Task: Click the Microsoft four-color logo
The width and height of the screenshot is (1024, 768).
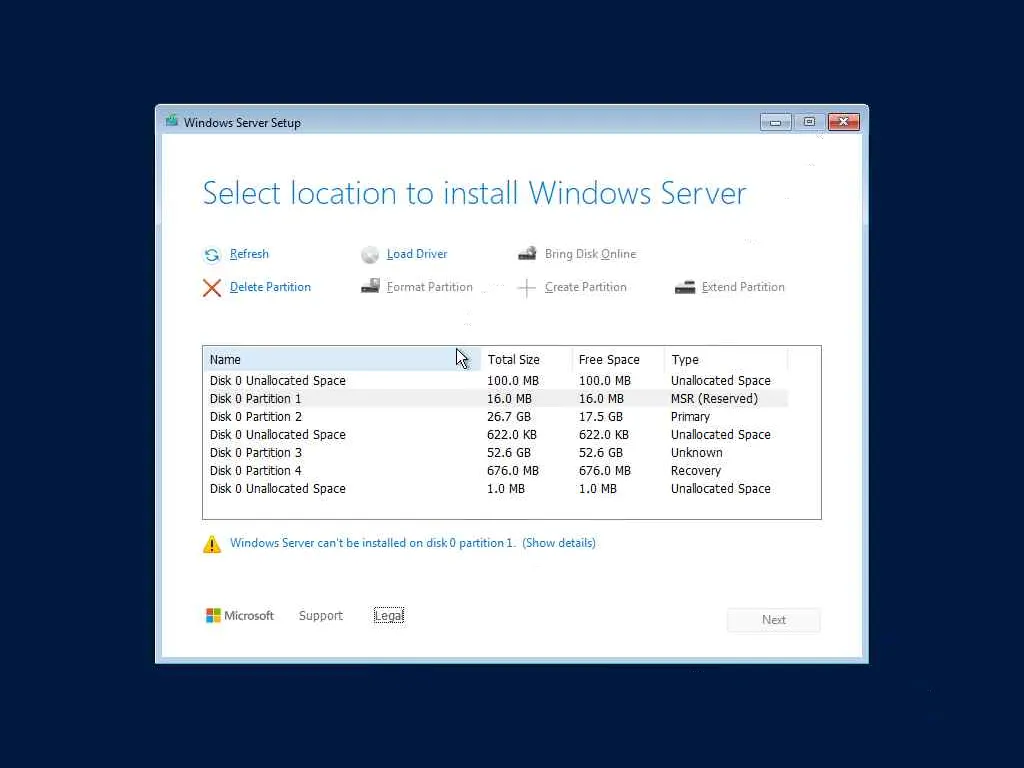Action: click(x=213, y=615)
